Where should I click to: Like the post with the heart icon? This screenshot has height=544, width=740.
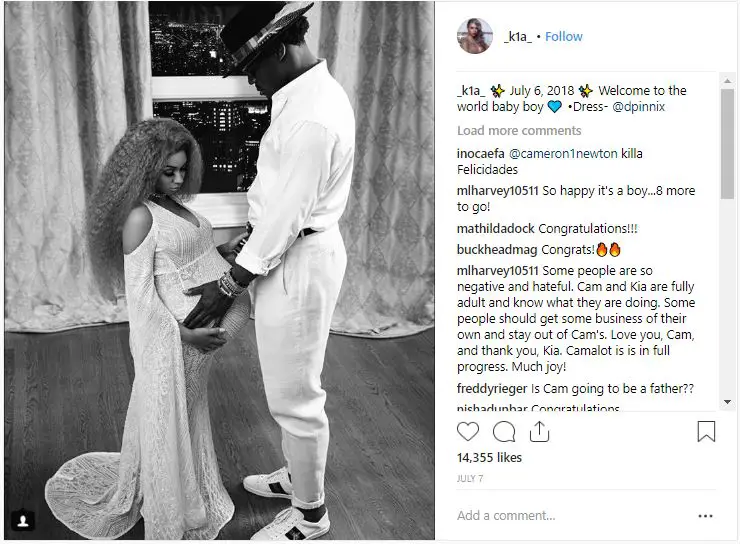pyautogui.click(x=468, y=431)
